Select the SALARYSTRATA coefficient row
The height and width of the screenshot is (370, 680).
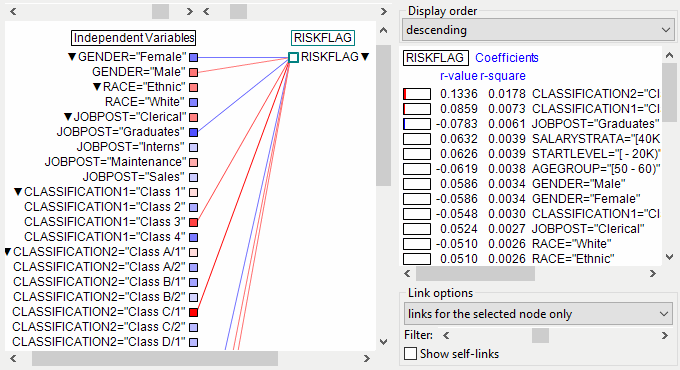(531, 139)
